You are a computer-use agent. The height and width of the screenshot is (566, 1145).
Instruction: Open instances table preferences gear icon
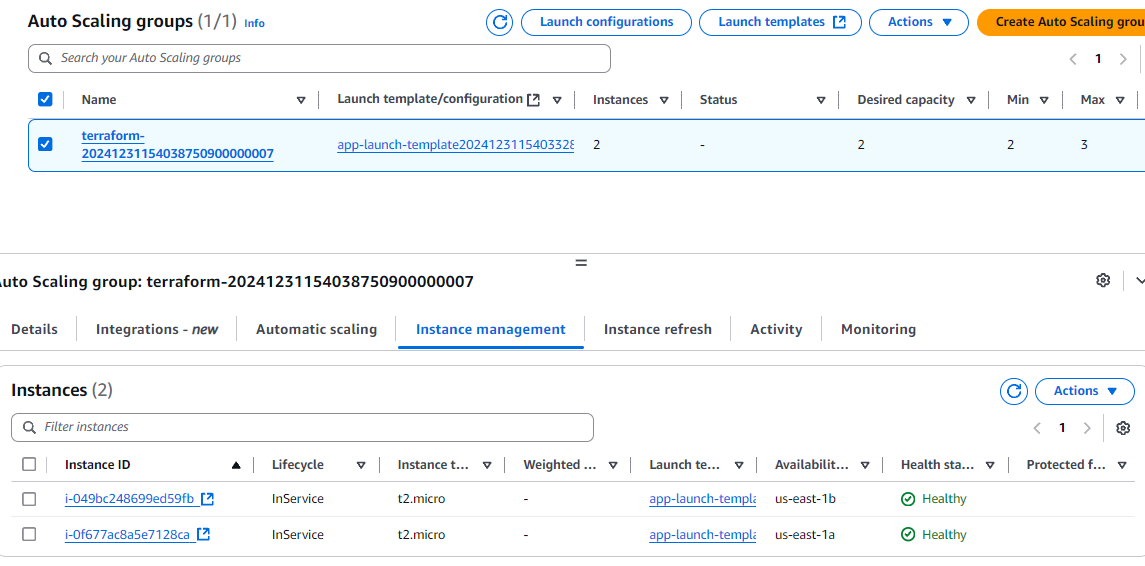[x=1123, y=428]
